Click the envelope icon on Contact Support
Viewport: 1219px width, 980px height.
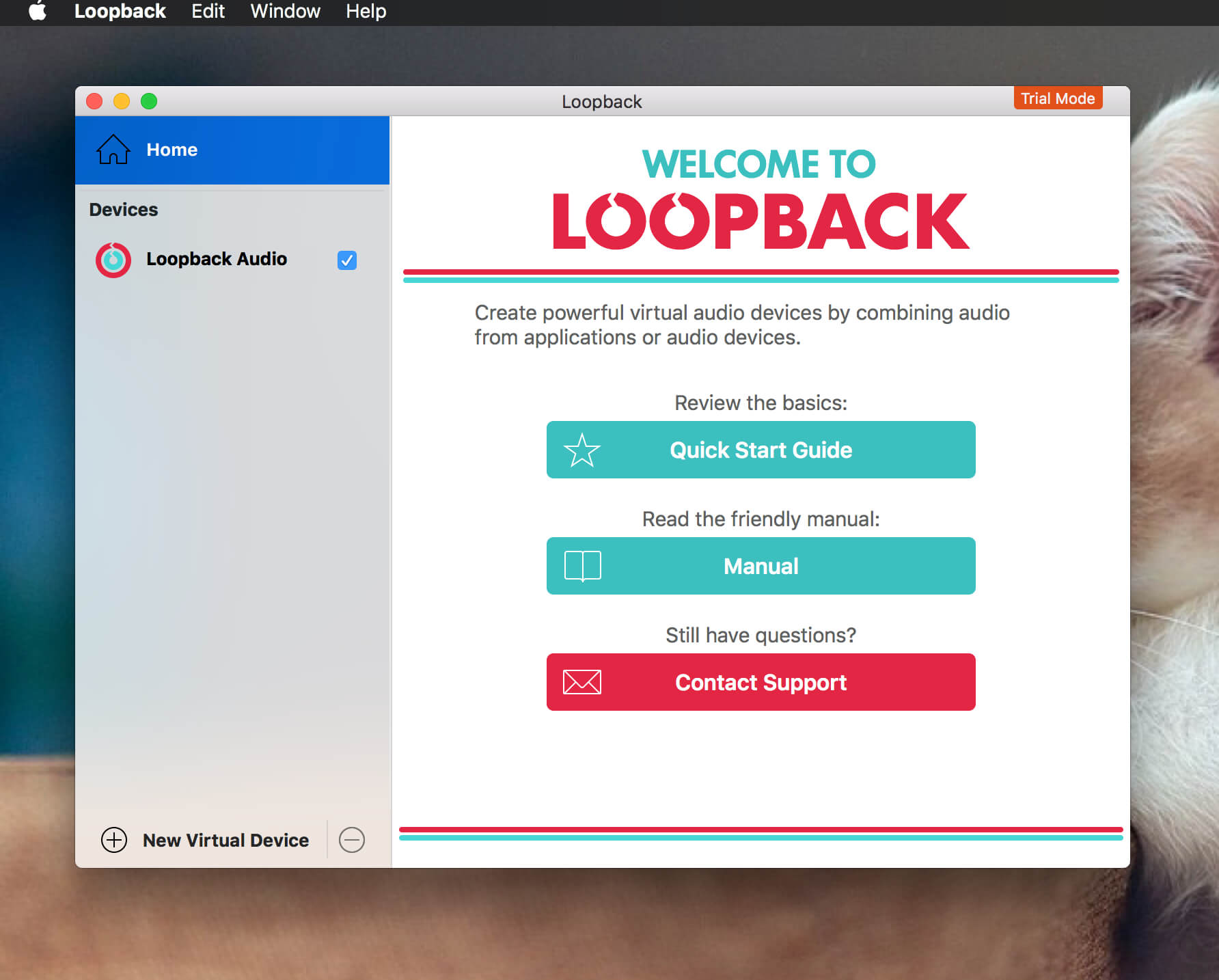(582, 682)
